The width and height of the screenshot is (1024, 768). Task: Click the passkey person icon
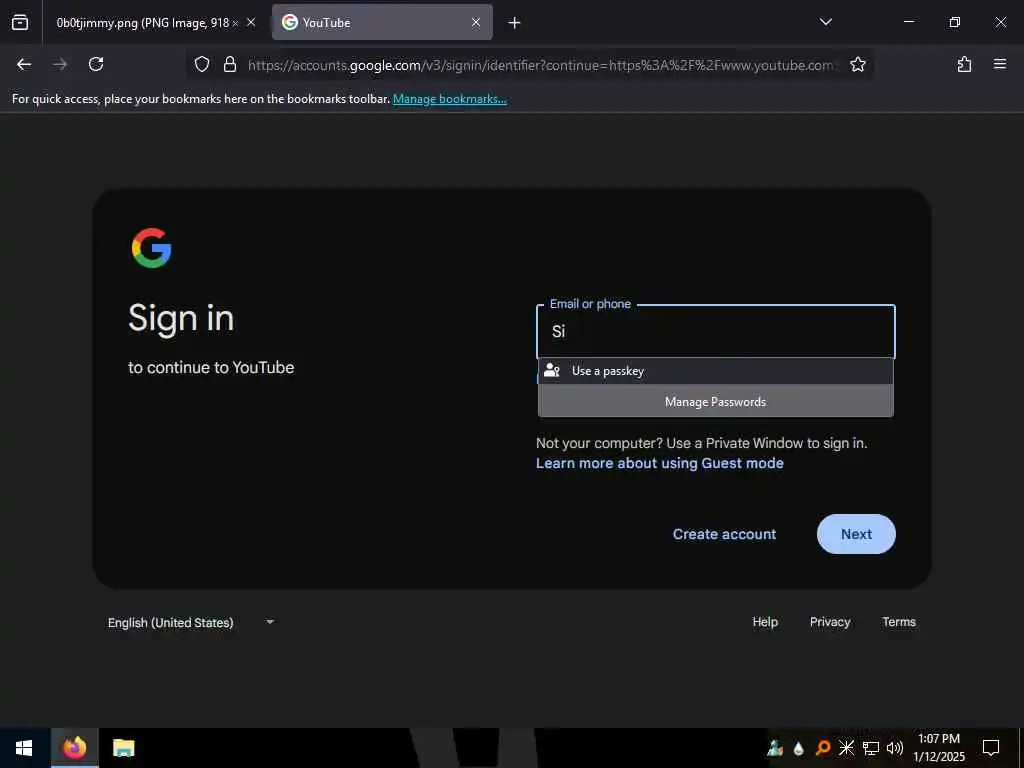point(552,371)
